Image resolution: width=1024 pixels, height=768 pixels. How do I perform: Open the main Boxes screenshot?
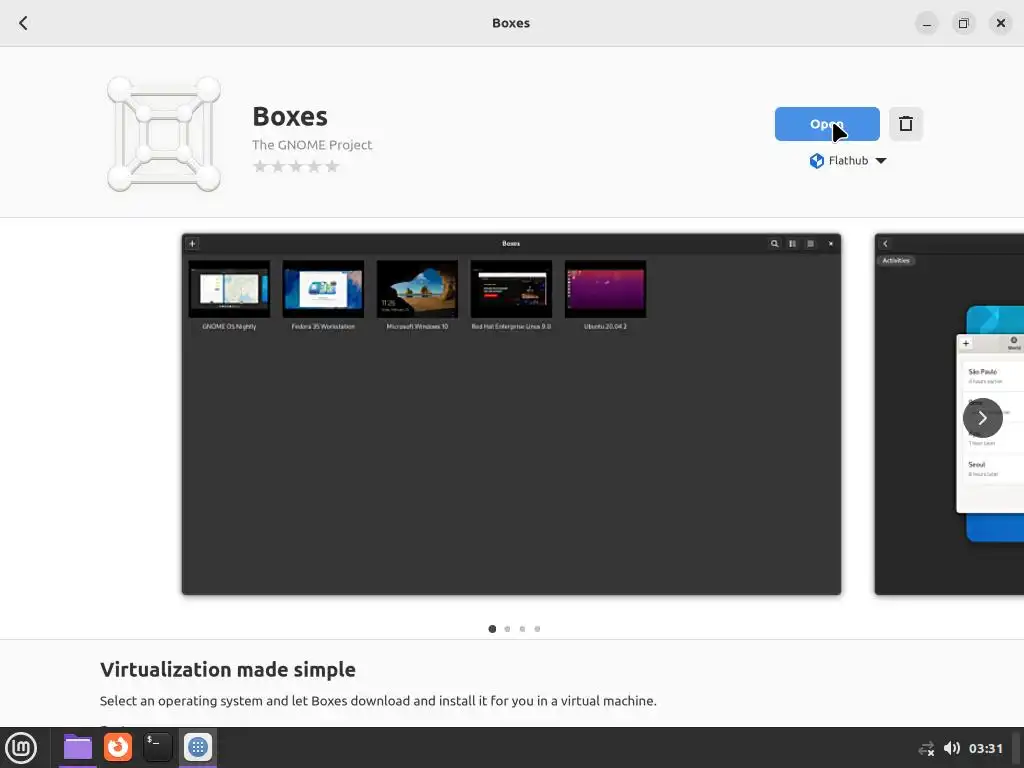511,414
